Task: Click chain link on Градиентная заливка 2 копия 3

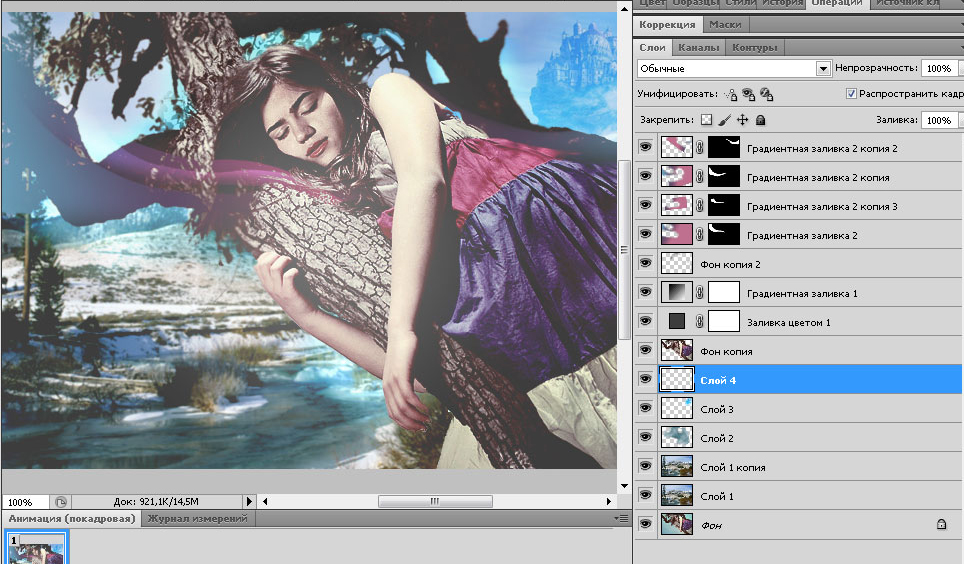Action: coord(700,205)
